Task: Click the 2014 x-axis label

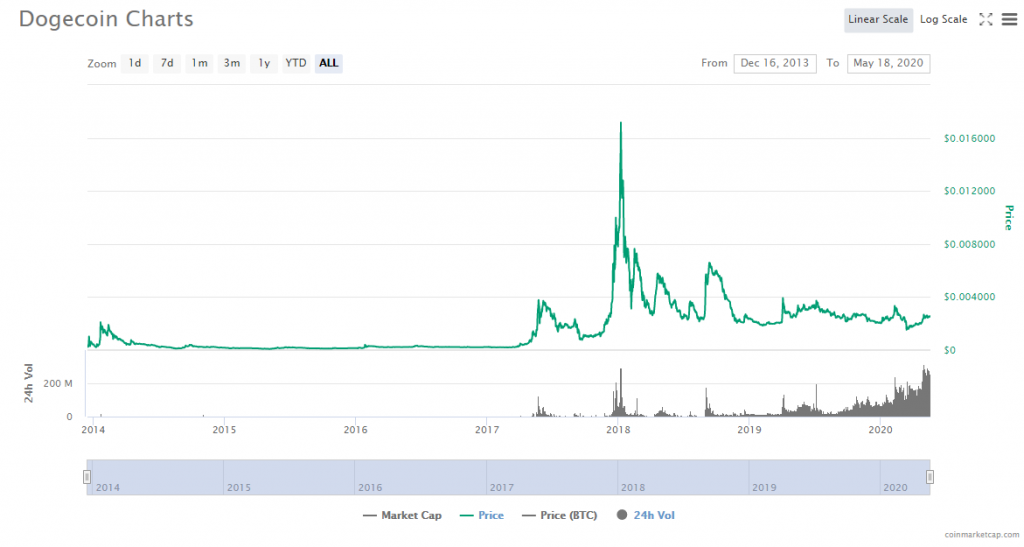Action: coord(93,430)
